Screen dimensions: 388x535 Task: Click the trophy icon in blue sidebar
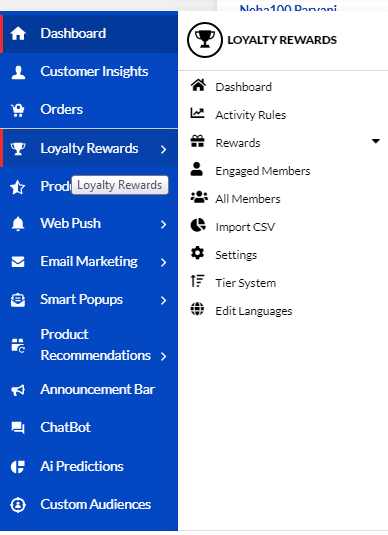(x=18, y=149)
